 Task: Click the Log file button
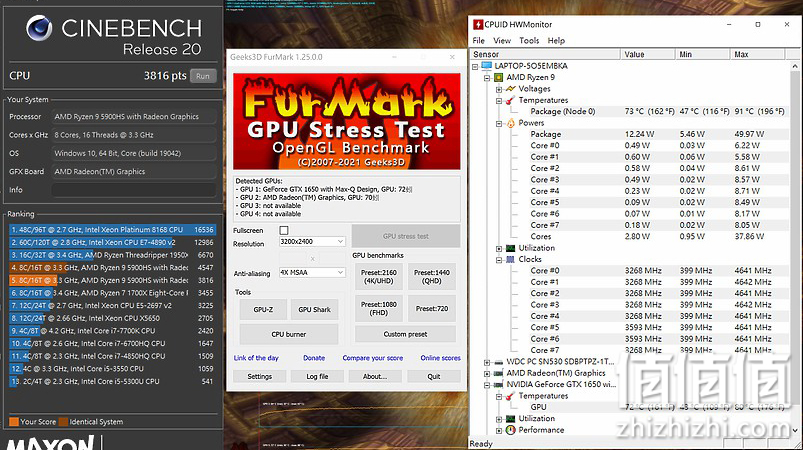pos(318,376)
